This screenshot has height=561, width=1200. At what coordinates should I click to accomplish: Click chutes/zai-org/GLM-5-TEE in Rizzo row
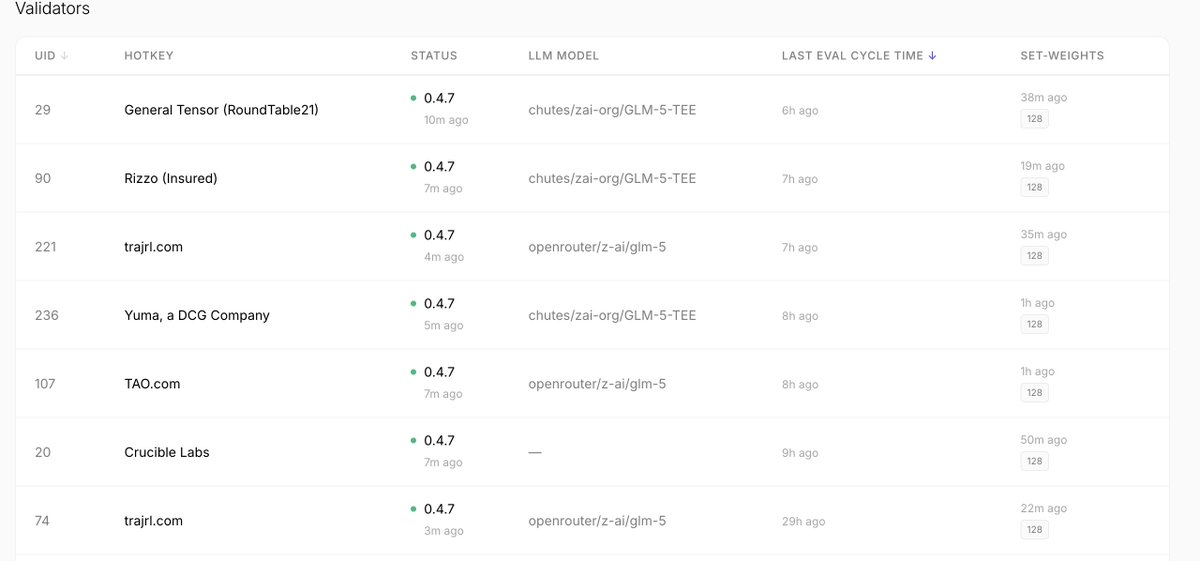(612, 179)
